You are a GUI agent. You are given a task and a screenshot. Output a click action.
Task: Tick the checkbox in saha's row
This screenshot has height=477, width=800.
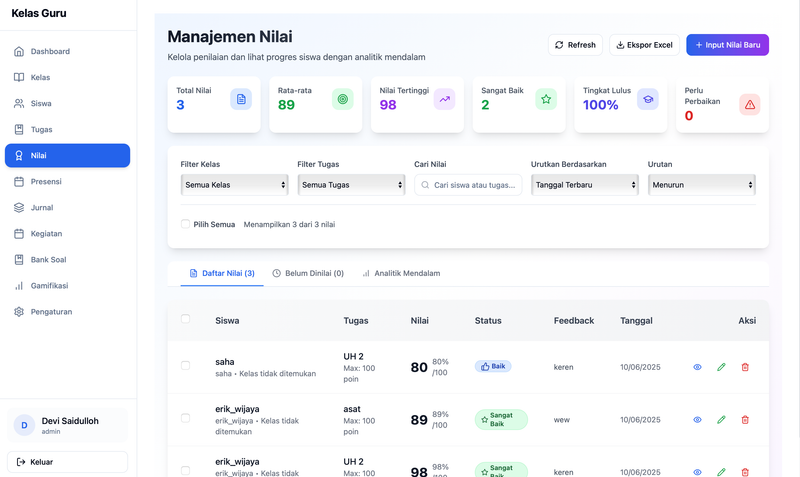click(185, 366)
